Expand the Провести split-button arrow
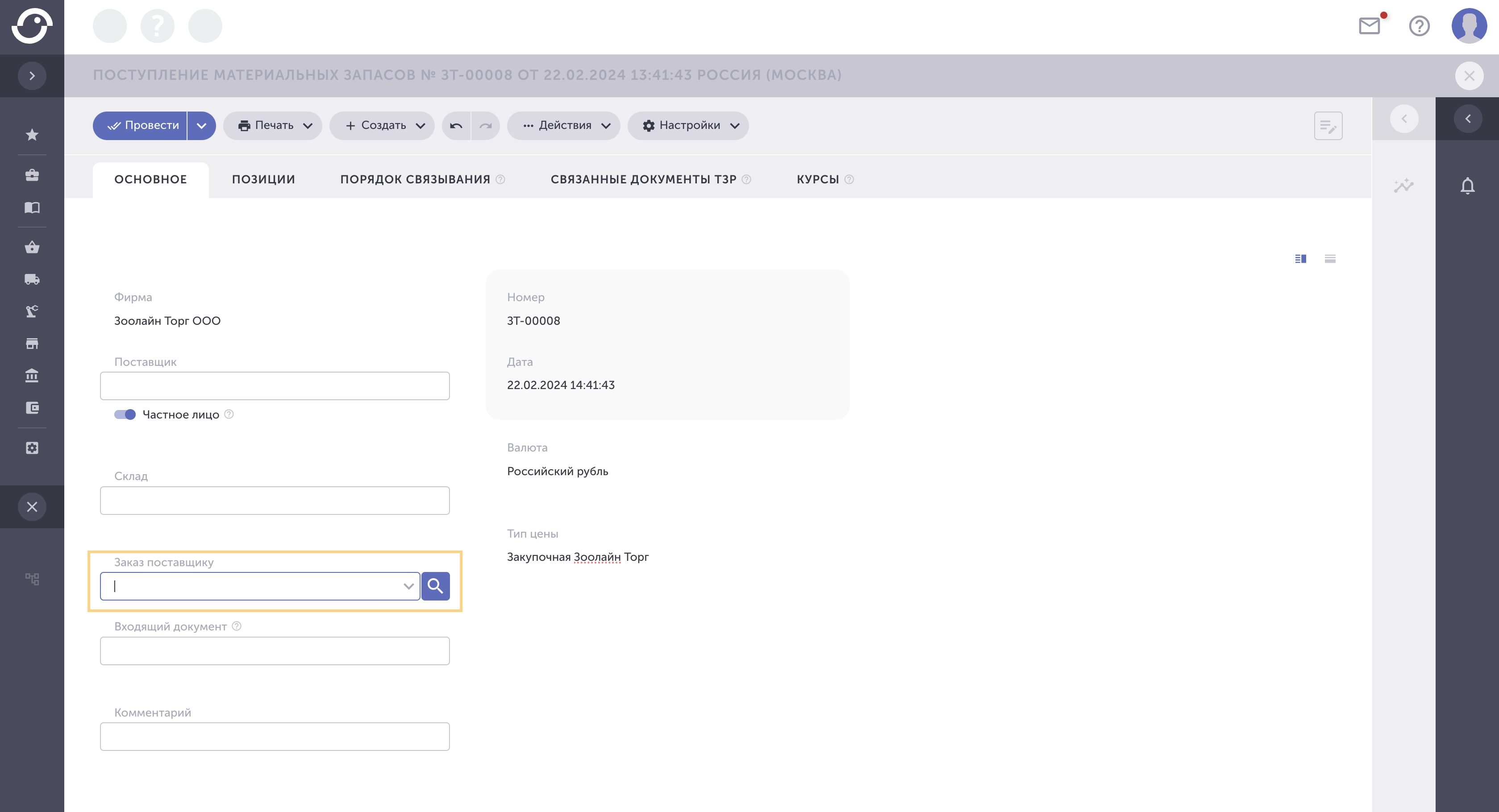 click(201, 126)
